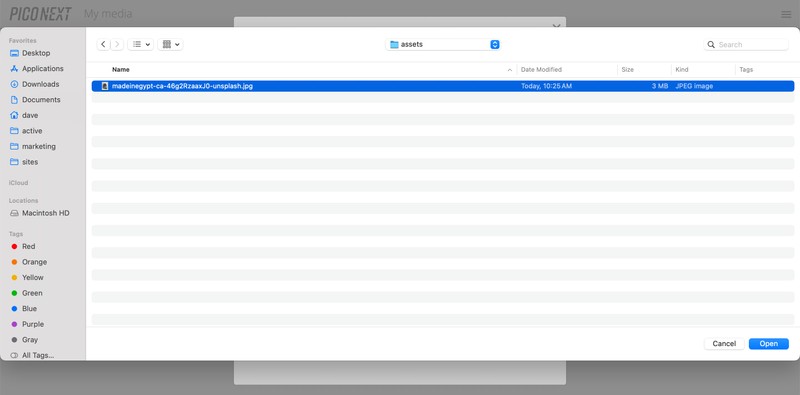Sort by Date Modified column header
The image size is (800, 395).
tap(541, 69)
